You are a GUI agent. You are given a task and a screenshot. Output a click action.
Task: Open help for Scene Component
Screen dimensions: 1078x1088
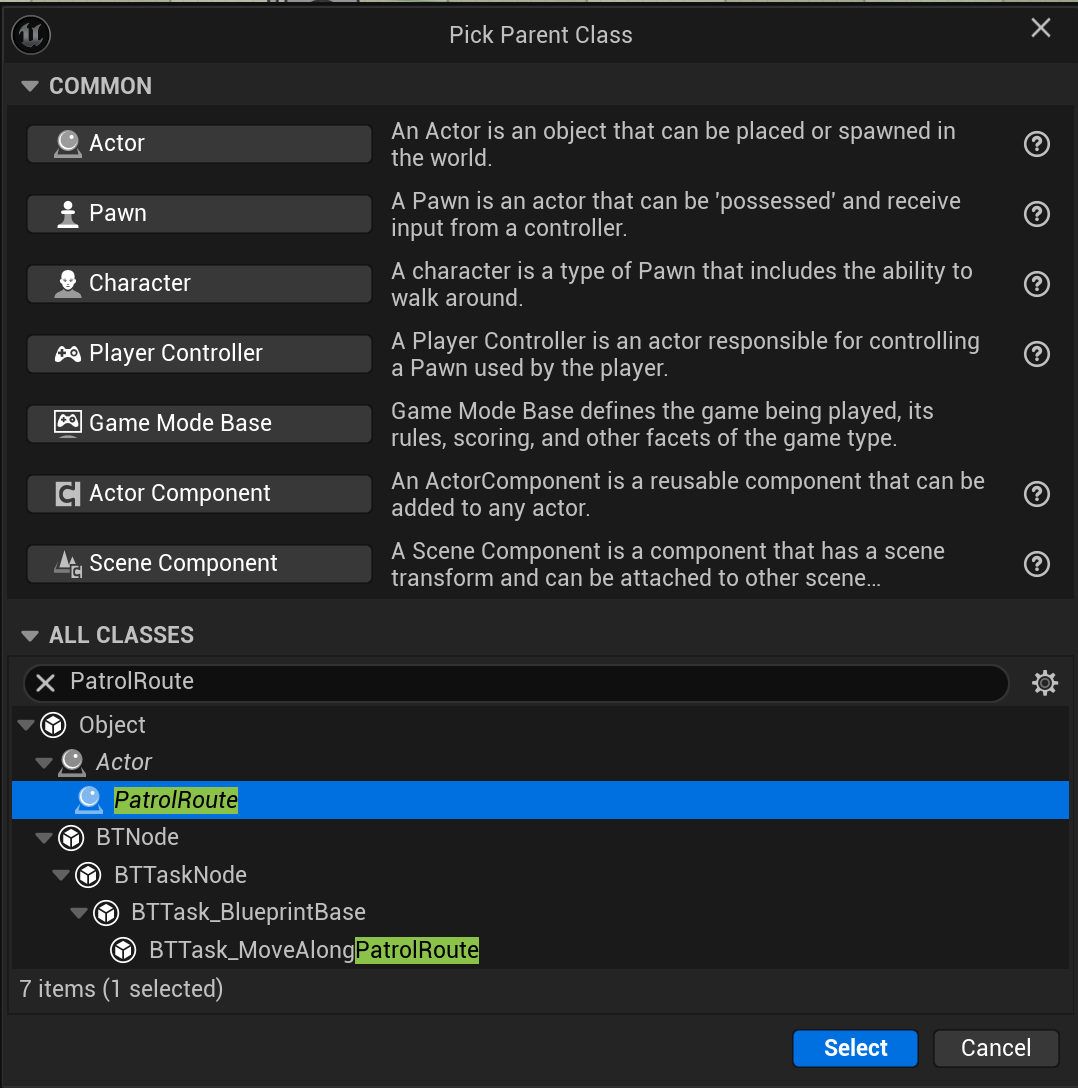(x=1037, y=564)
